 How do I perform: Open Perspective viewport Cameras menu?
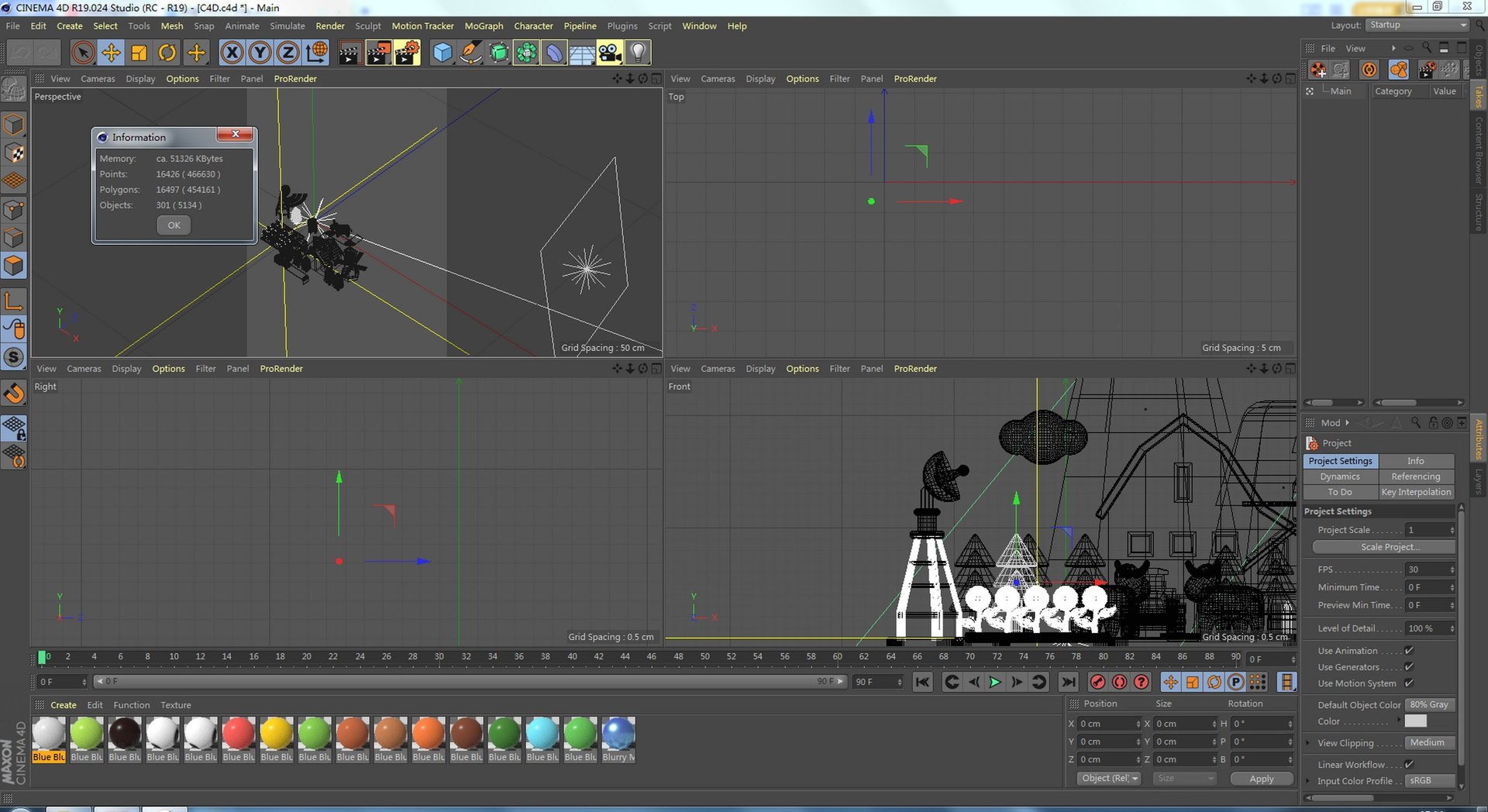pyautogui.click(x=98, y=79)
